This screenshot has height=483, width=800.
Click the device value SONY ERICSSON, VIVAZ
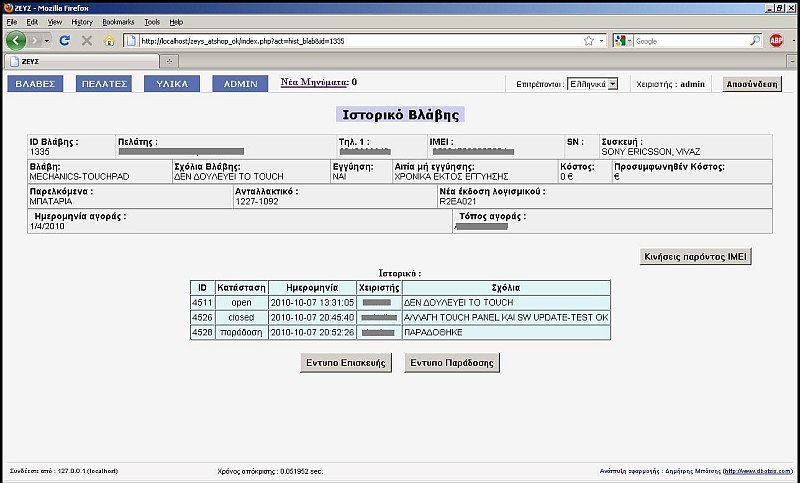click(651, 151)
